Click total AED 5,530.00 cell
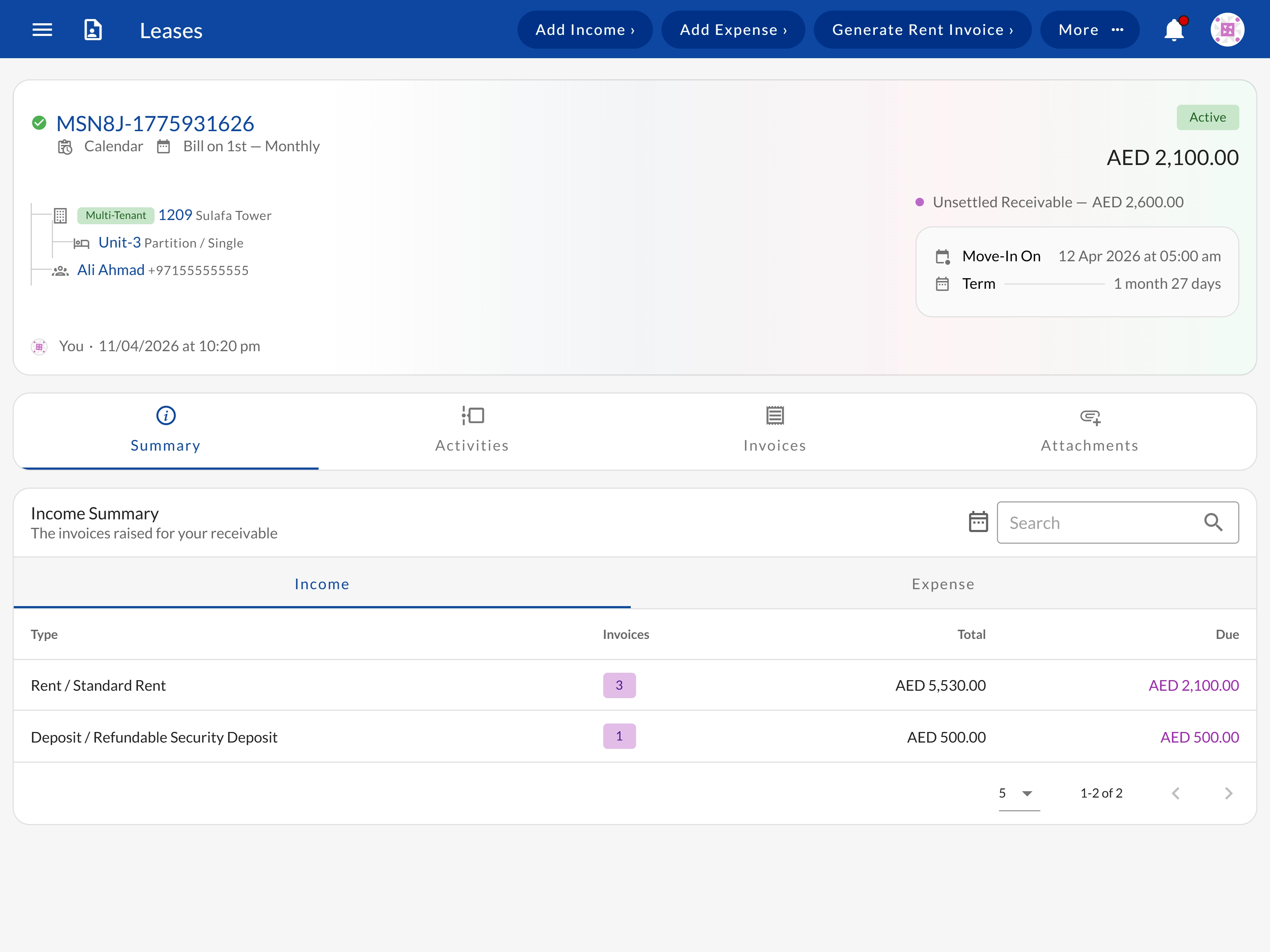 941,686
